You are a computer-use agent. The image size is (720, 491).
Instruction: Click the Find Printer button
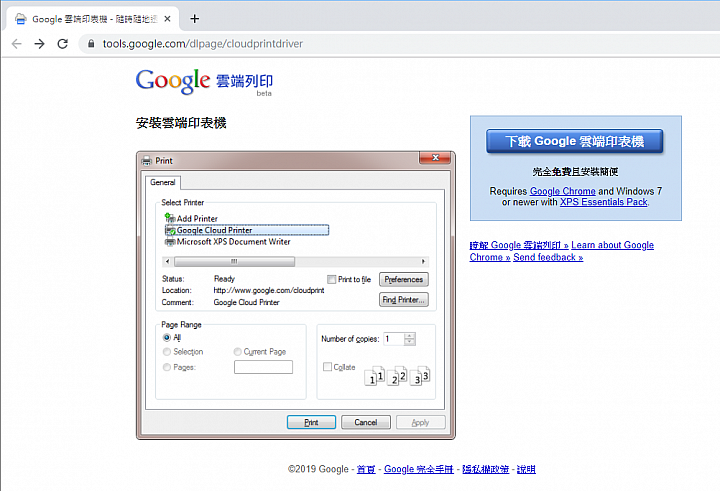point(404,299)
